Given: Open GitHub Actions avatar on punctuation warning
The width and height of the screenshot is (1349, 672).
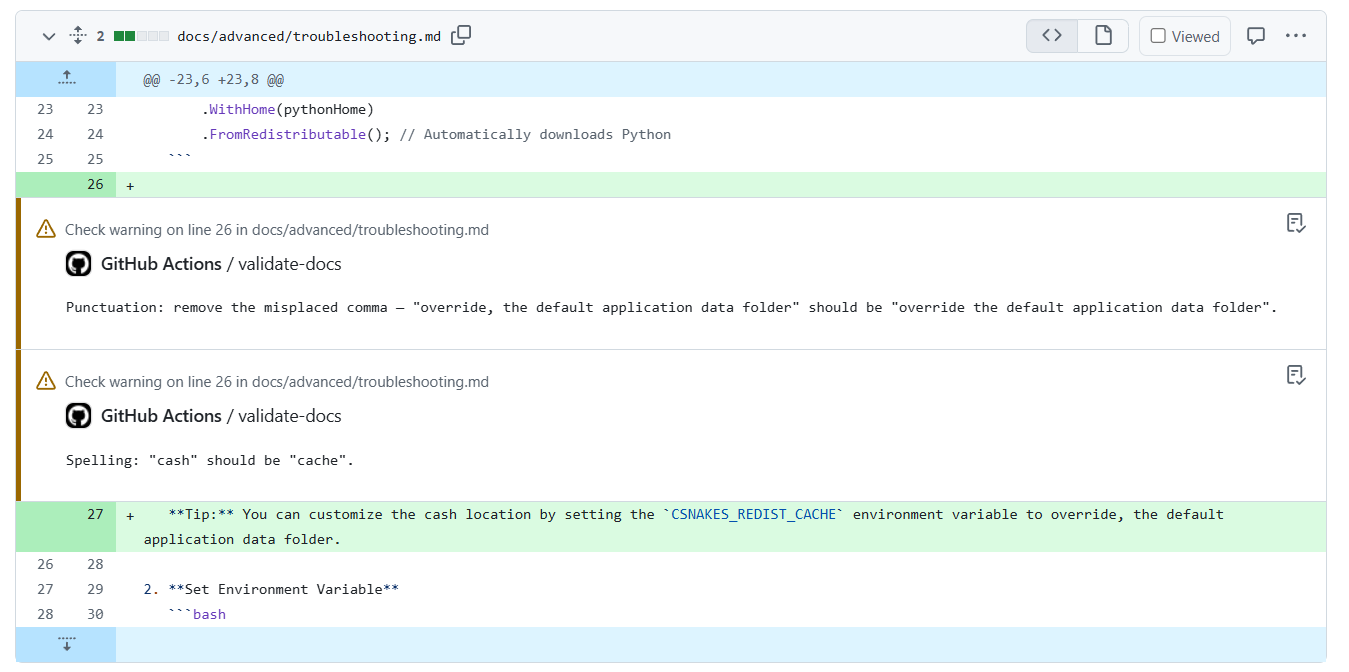Looking at the screenshot, I should point(79,264).
